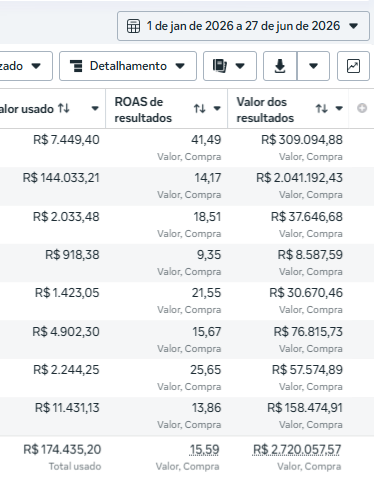Click total result value R$ 2.720.057,57
Image resolution: width=374 pixels, height=488 pixels.
(x=297, y=449)
